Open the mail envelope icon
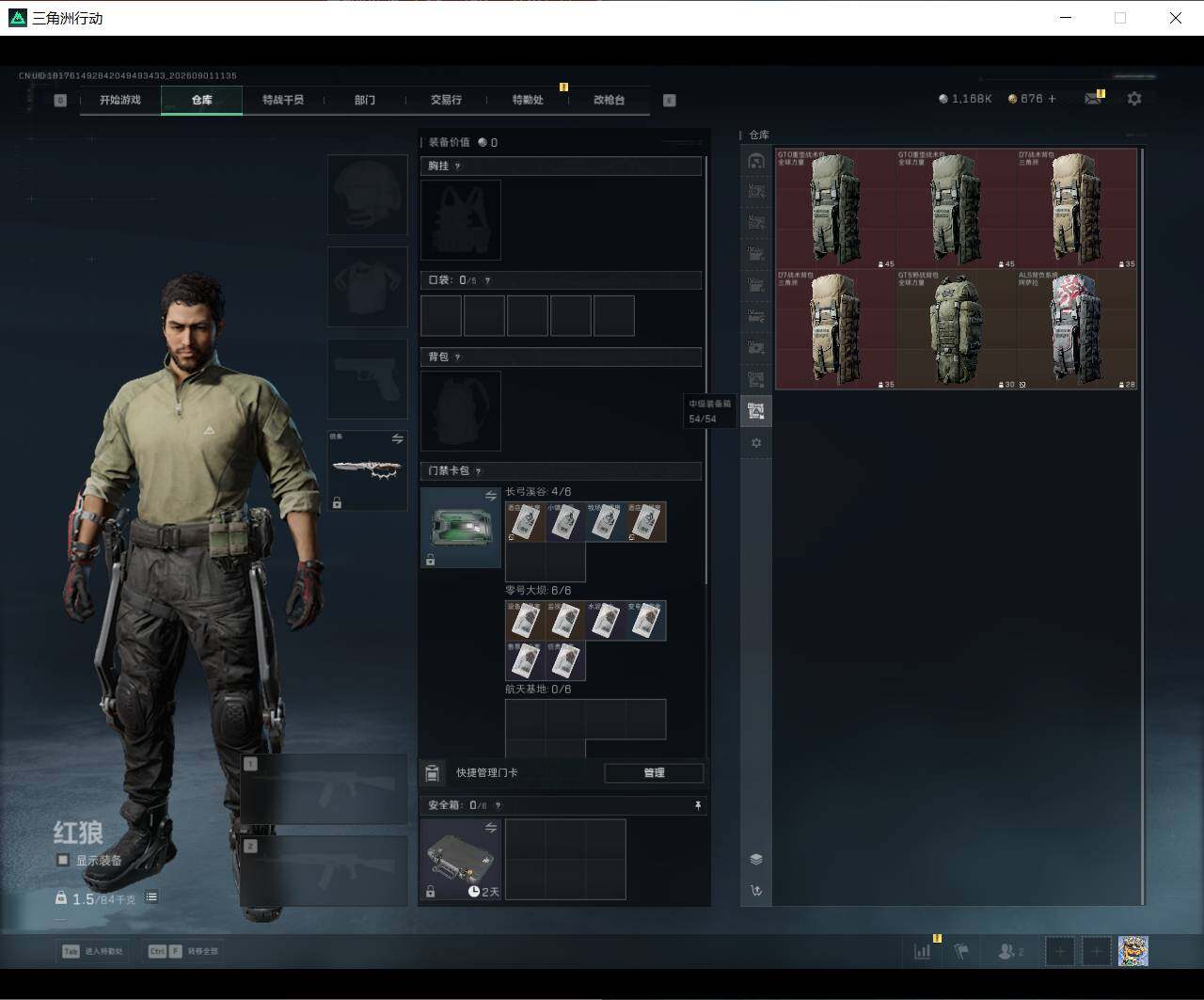This screenshot has height=1000, width=1204. [1092, 98]
